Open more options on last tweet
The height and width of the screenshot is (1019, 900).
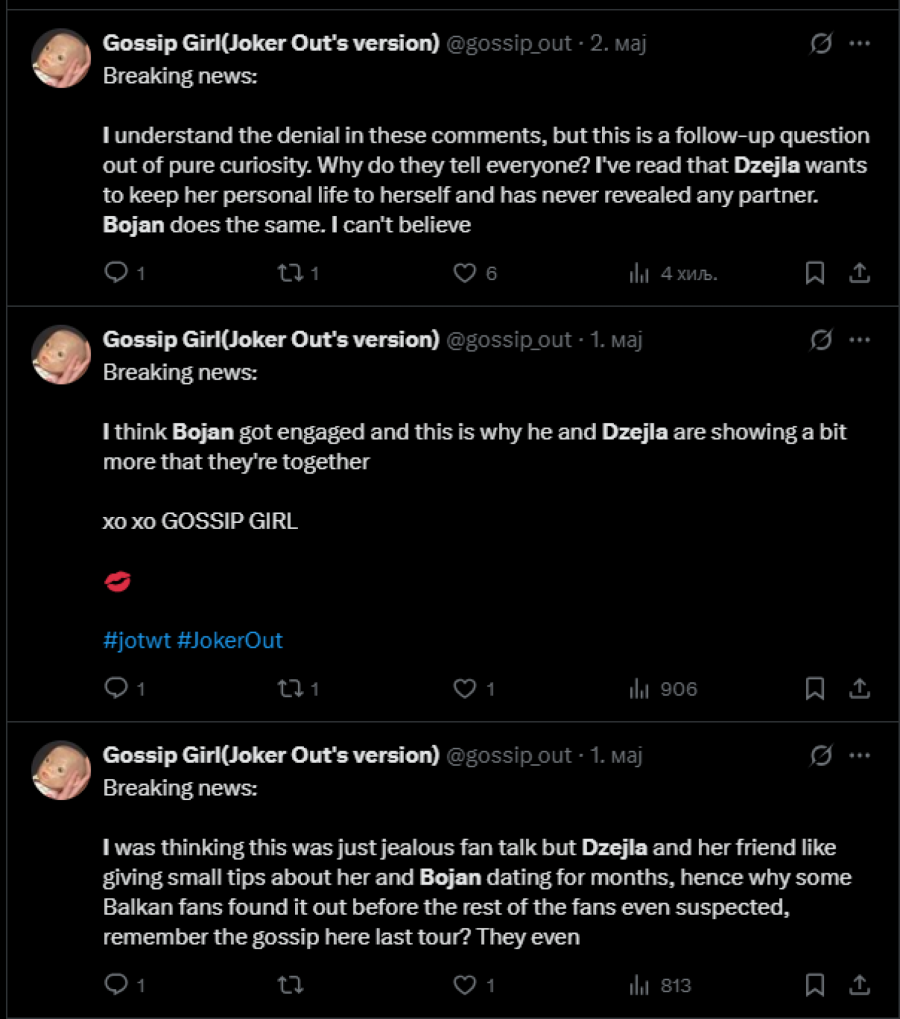[x=859, y=755]
